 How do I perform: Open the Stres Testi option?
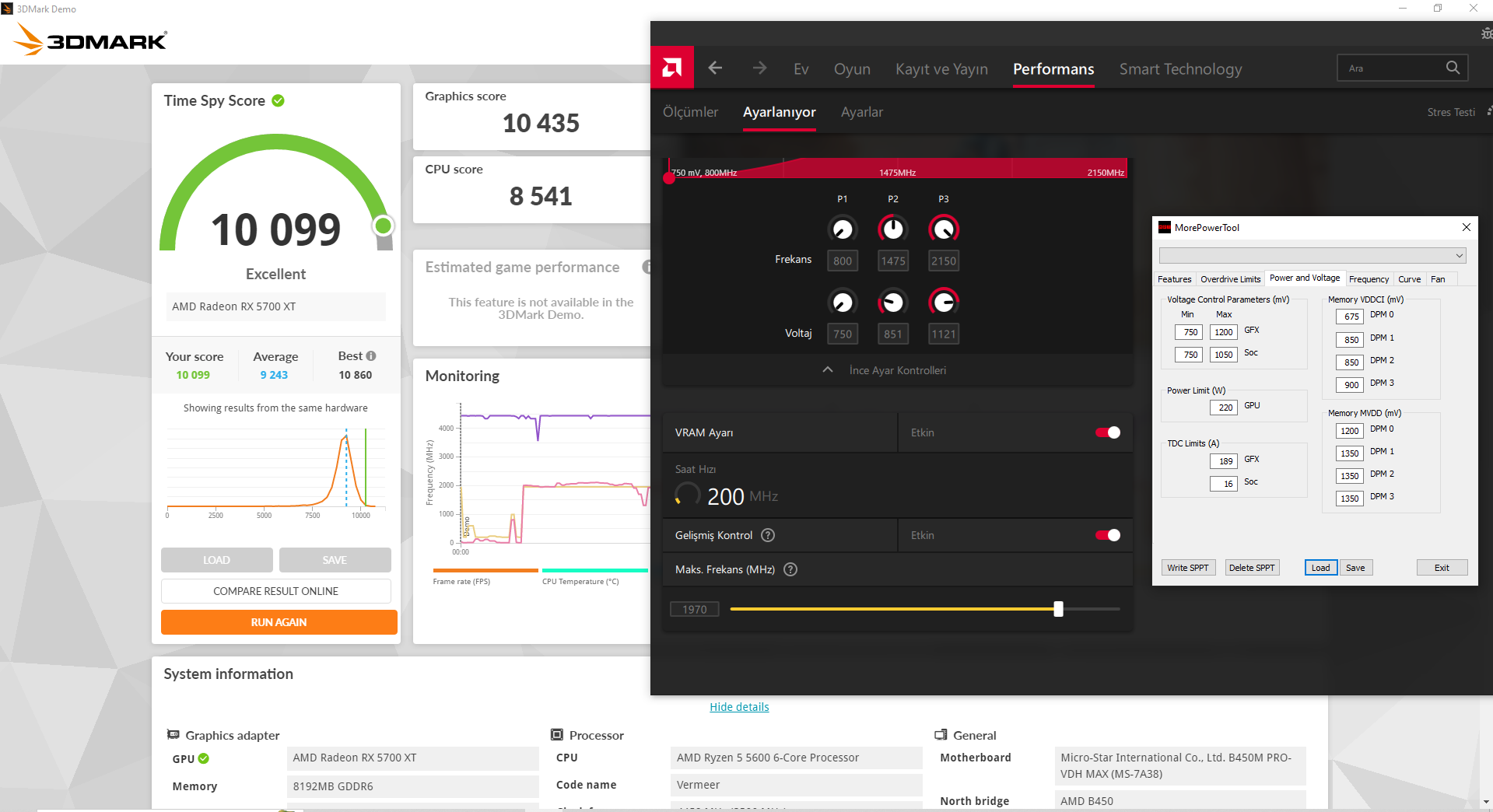click(1451, 112)
